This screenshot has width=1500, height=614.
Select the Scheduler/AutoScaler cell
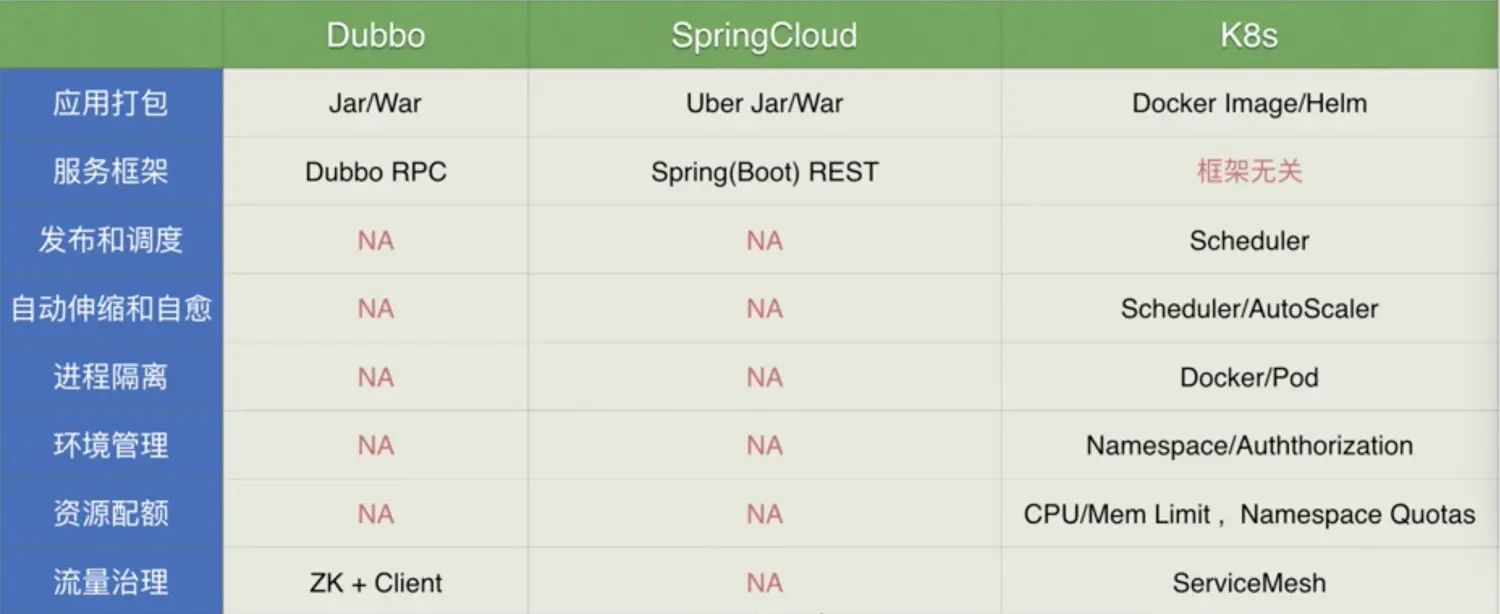(x=1249, y=309)
